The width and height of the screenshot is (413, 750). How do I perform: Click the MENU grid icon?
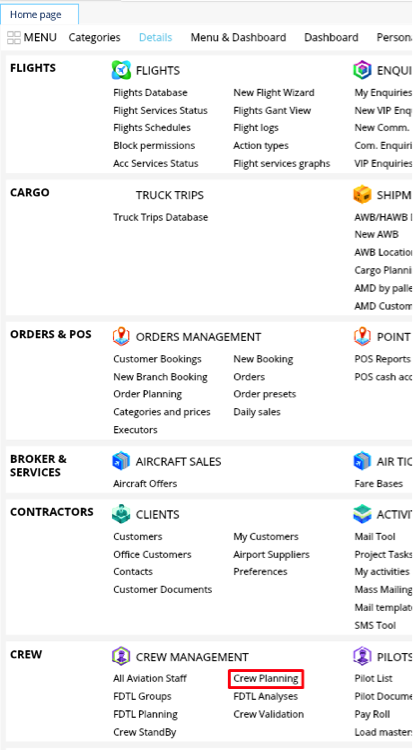tap(14, 37)
